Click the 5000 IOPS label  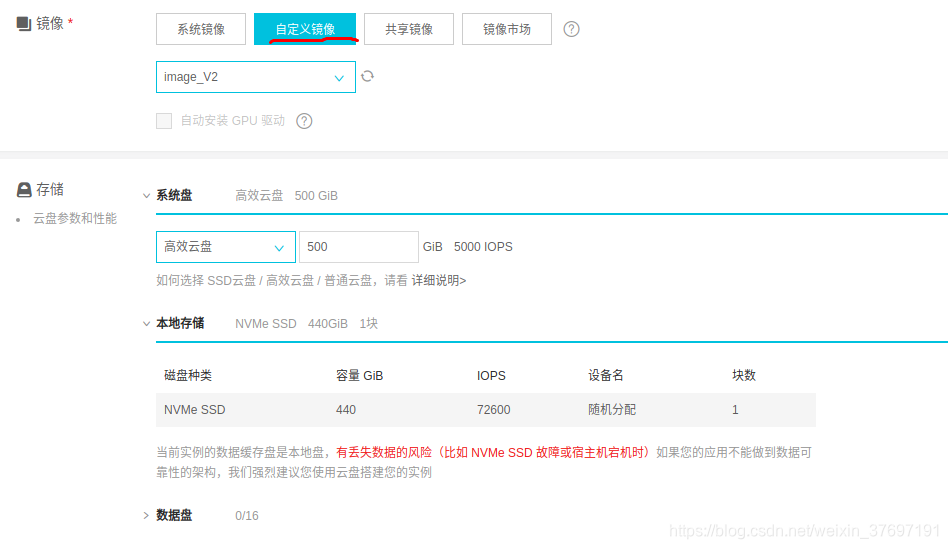click(x=483, y=247)
